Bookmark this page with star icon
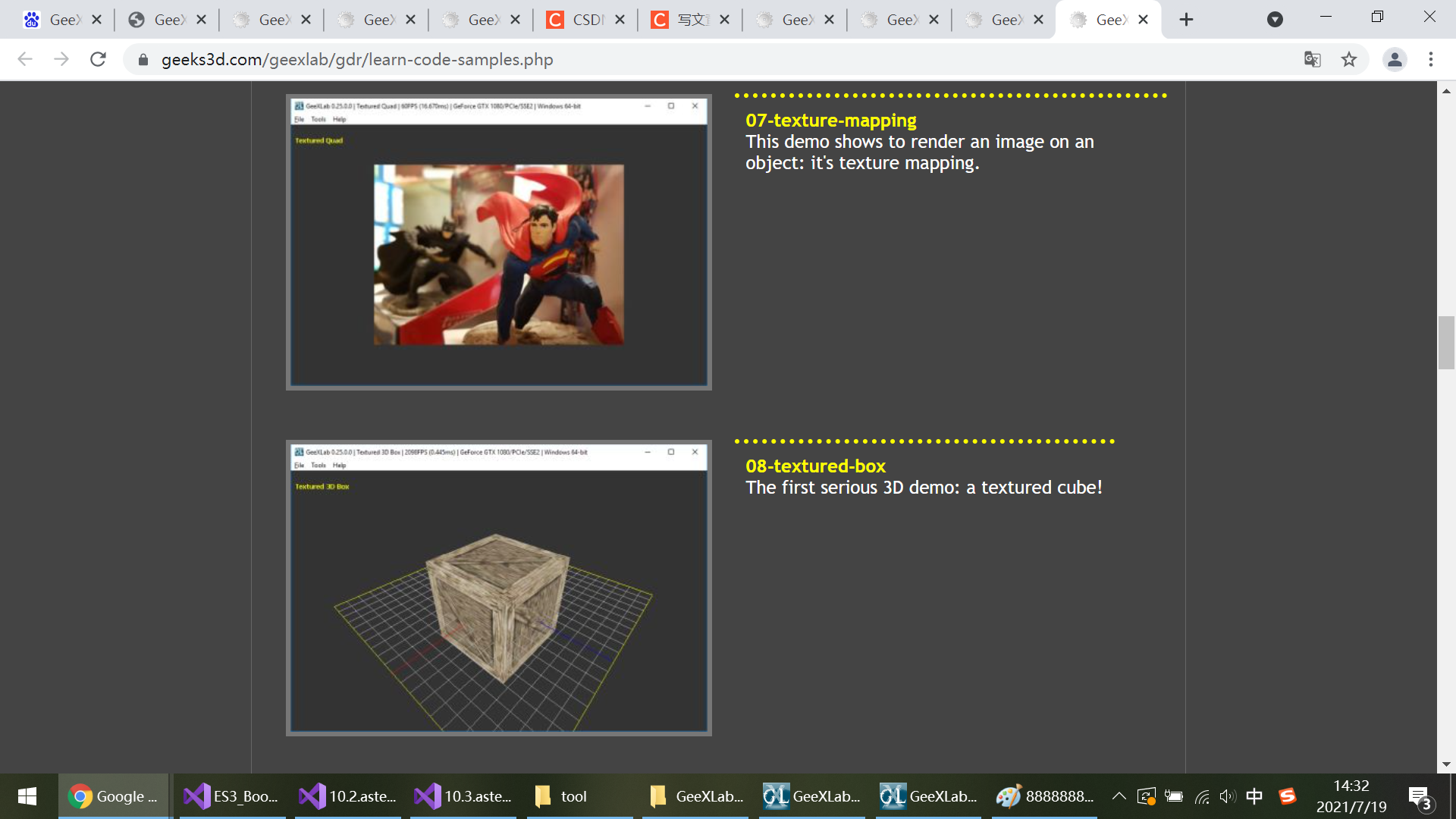This screenshot has height=819, width=1456. coord(1348,59)
